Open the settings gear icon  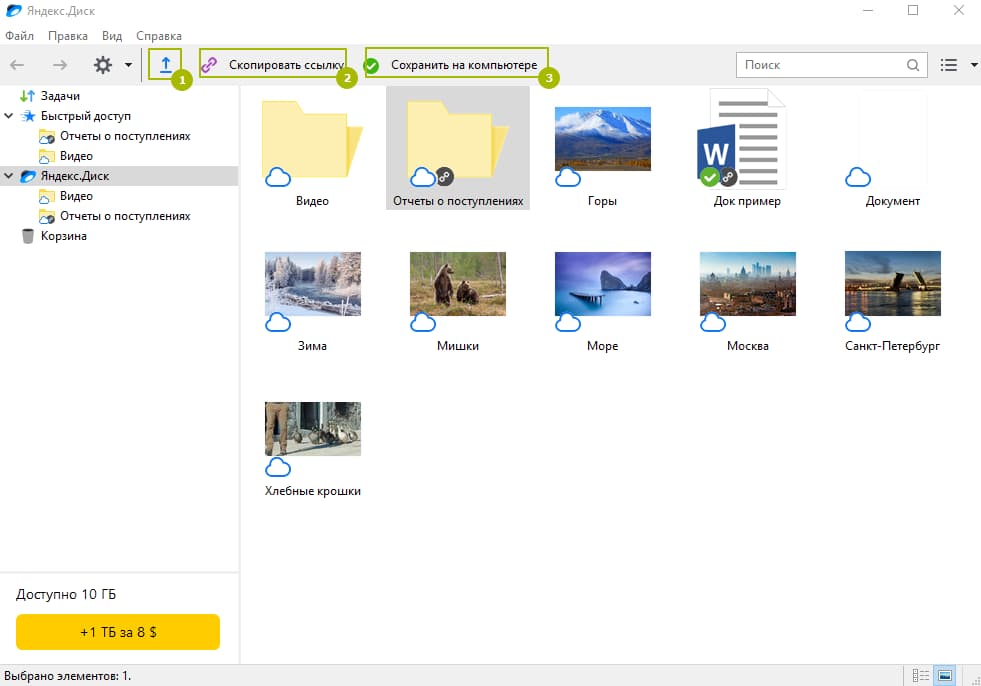(103, 65)
